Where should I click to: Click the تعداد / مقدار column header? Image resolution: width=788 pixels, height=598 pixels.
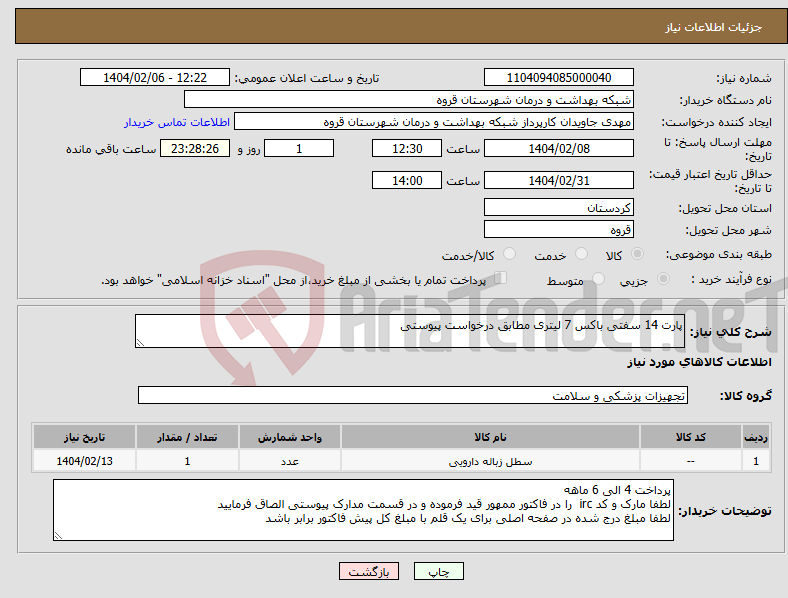tap(187, 437)
